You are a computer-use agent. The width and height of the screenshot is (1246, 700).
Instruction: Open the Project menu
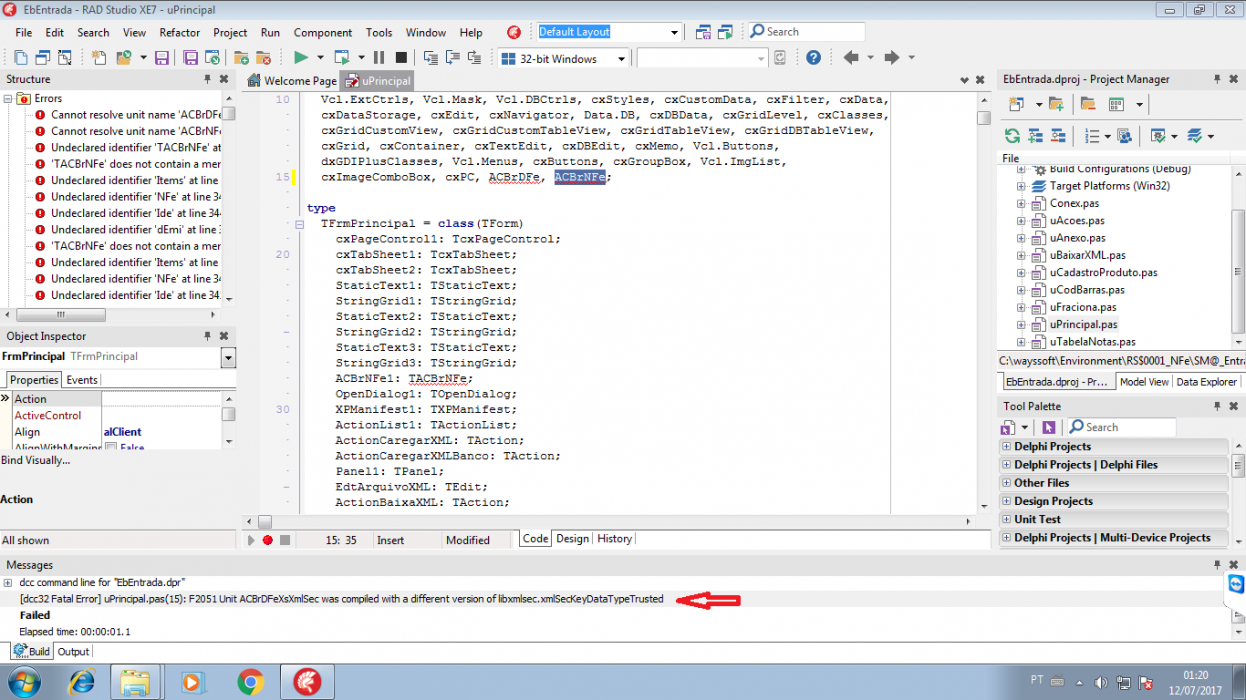230,32
